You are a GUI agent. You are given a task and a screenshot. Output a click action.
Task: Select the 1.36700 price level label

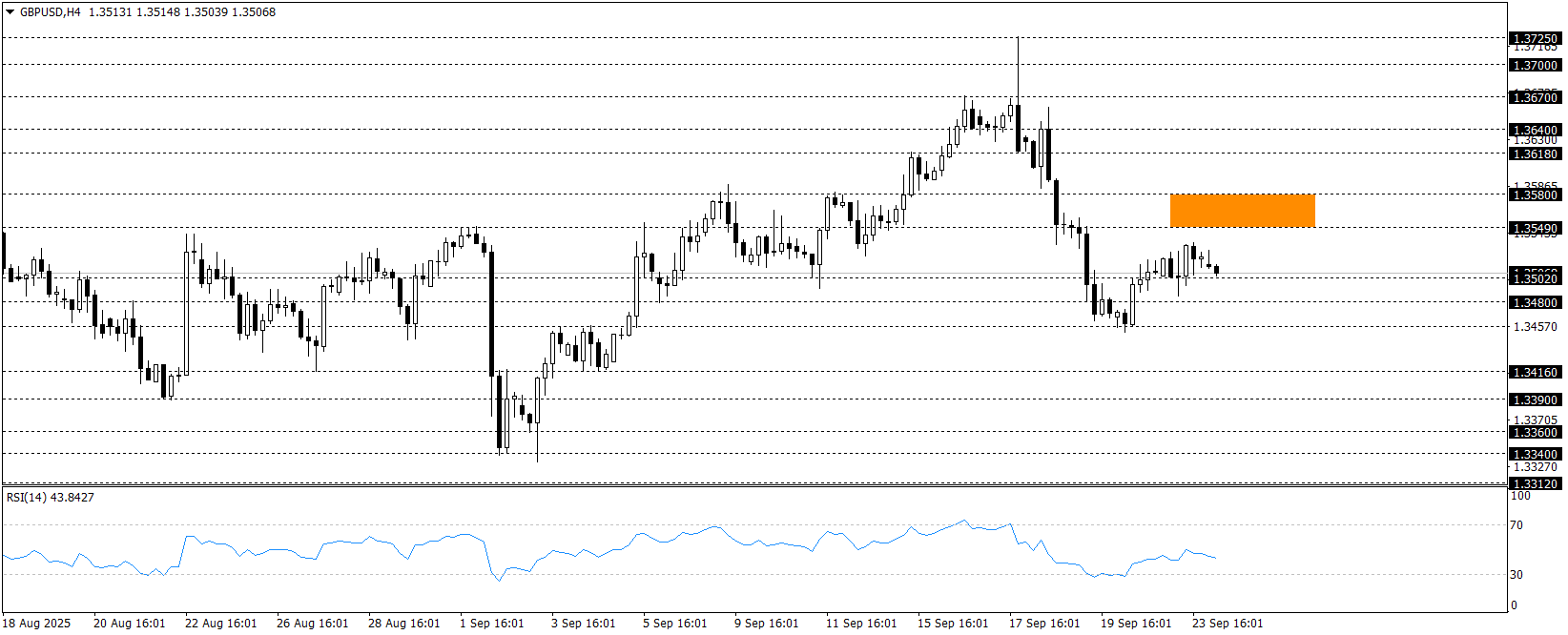click(x=1535, y=97)
